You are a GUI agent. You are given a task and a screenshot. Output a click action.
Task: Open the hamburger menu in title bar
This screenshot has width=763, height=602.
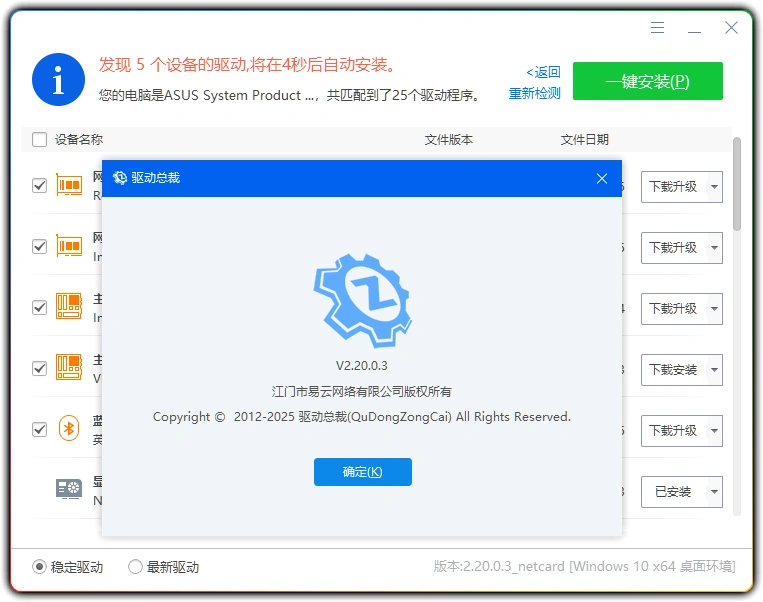(657, 27)
